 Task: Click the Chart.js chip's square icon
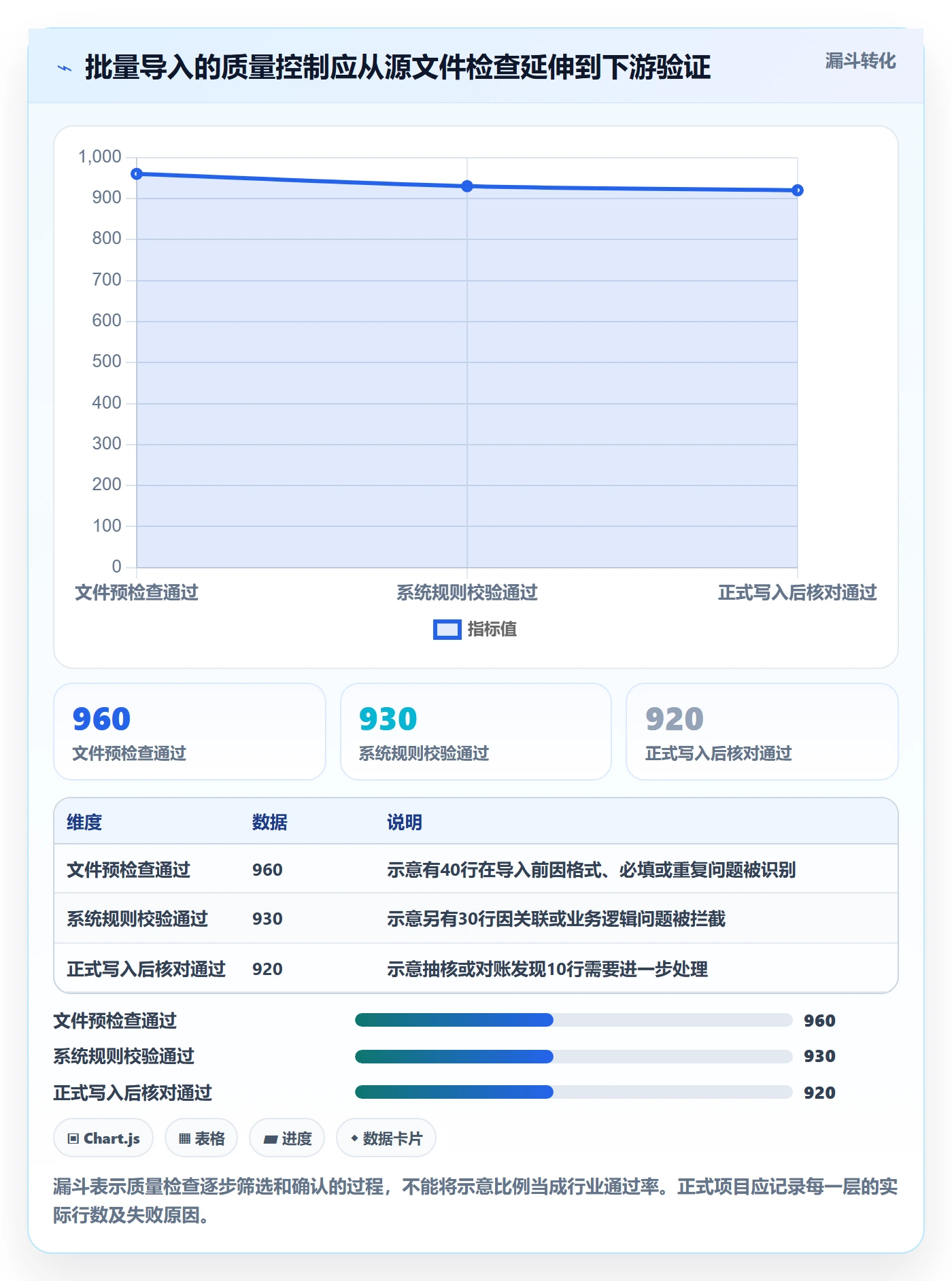pyautogui.click(x=73, y=1138)
